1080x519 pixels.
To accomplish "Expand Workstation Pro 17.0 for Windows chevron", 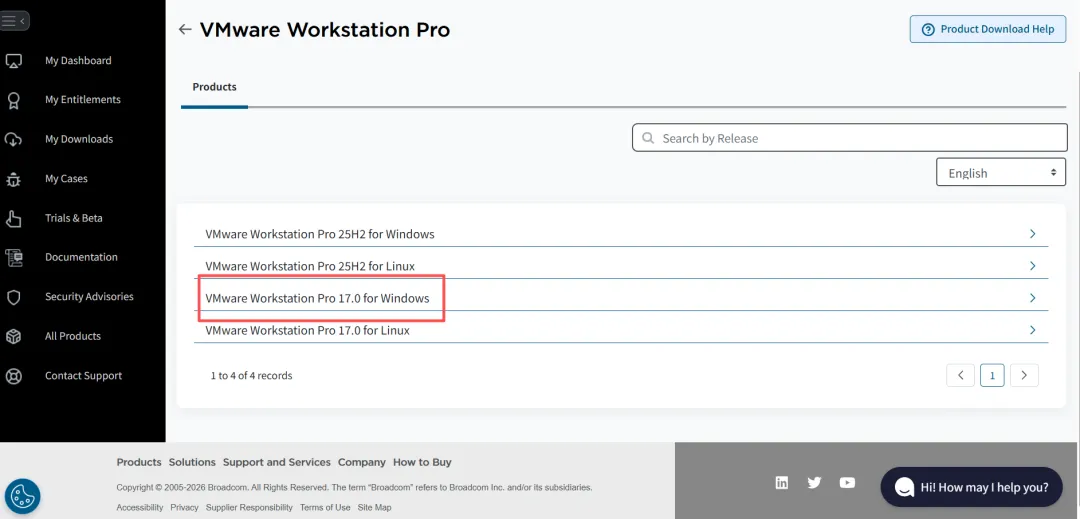I will (1032, 298).
